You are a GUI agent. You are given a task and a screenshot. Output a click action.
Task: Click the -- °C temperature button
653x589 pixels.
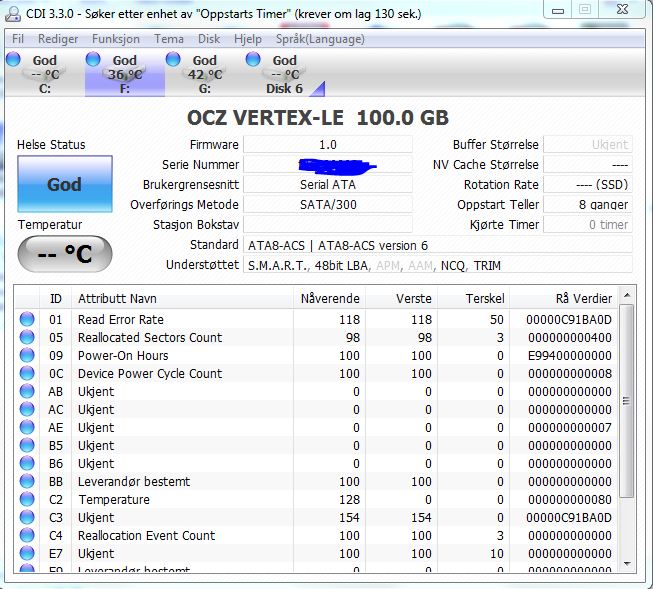pos(65,254)
